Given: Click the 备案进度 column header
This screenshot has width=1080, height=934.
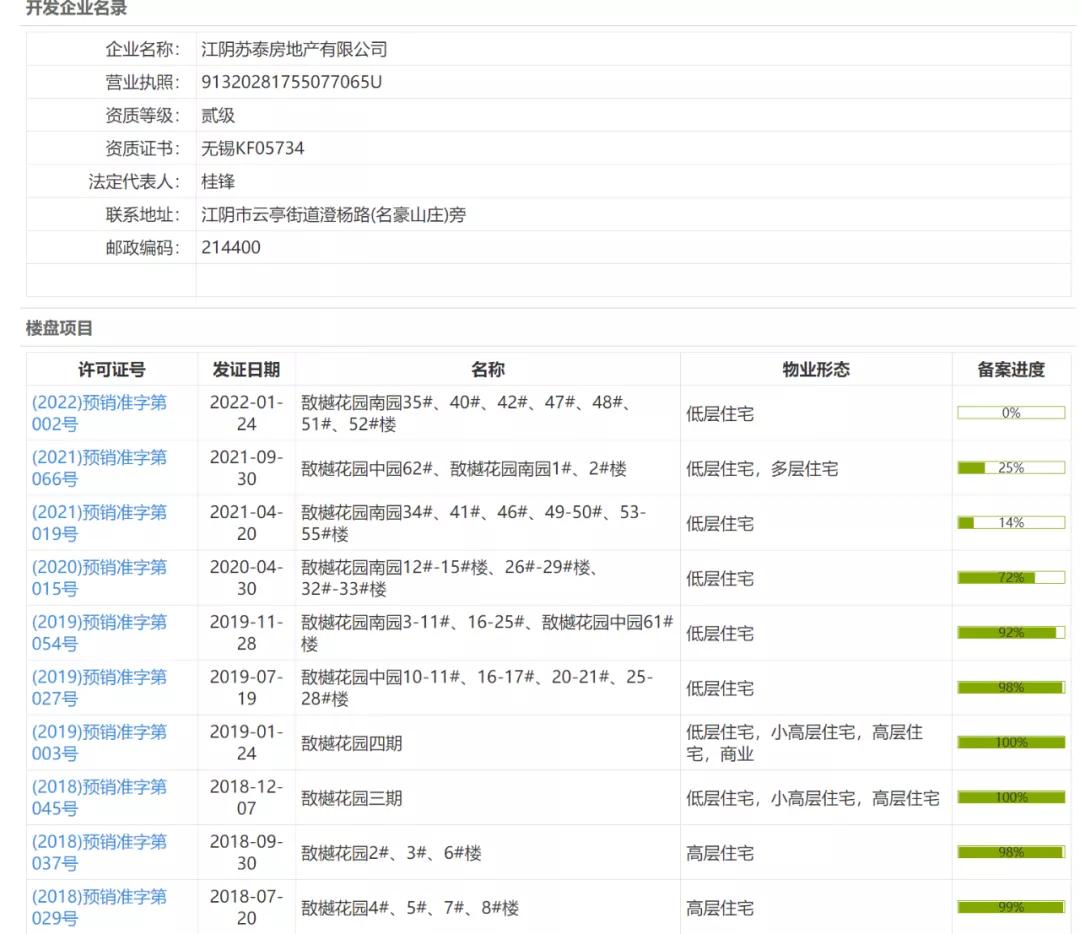Looking at the screenshot, I should 1011,369.
